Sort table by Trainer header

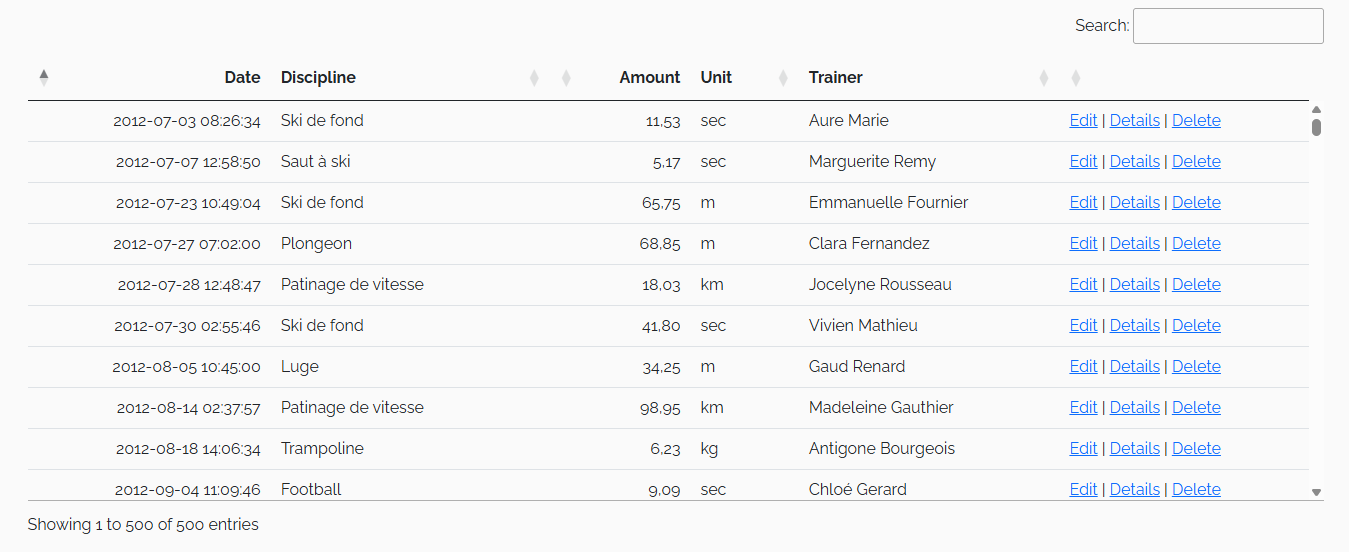tap(836, 77)
